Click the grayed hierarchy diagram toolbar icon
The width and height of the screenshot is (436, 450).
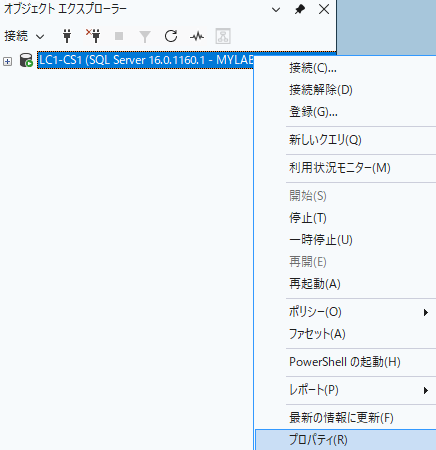[223, 36]
